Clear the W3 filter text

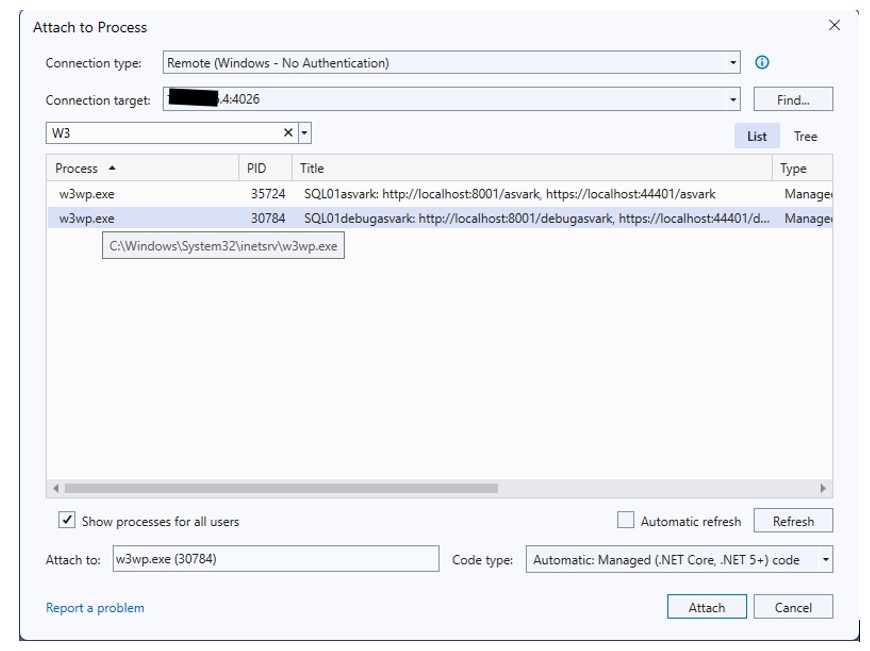[288, 133]
